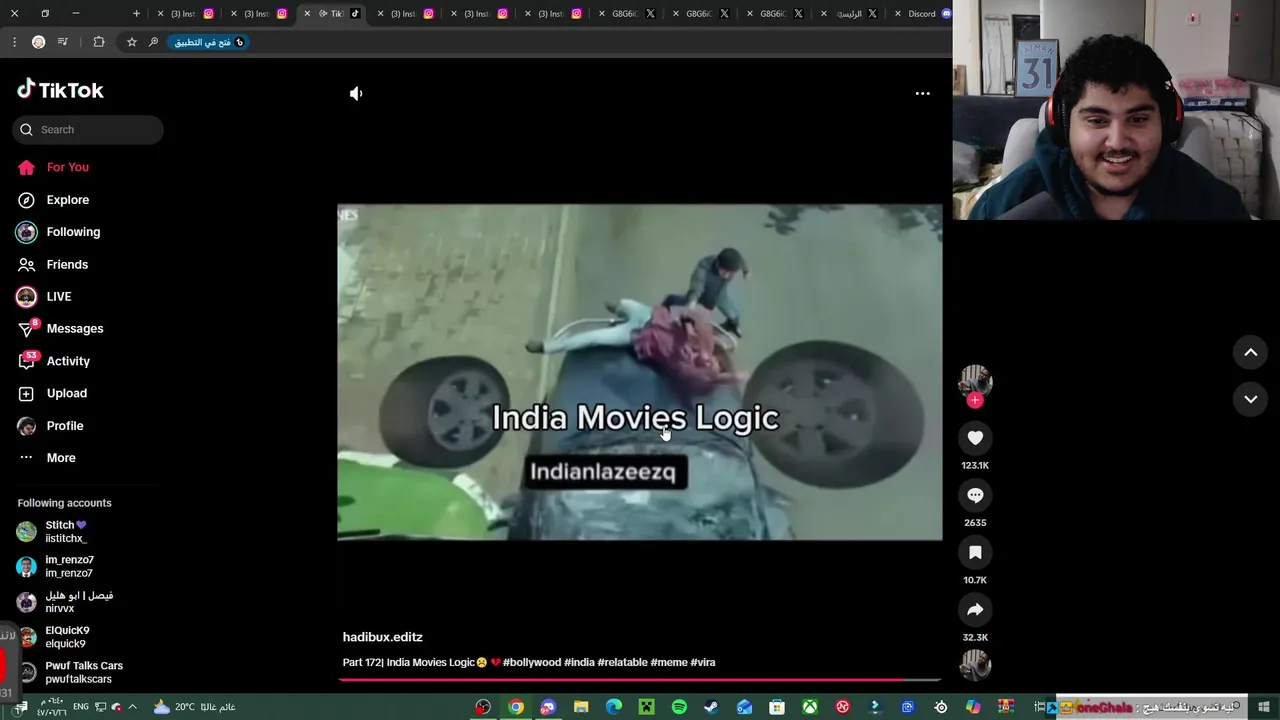This screenshot has height=720, width=1280.
Task: Follow the creator with the red plus badge
Action: click(x=975, y=400)
